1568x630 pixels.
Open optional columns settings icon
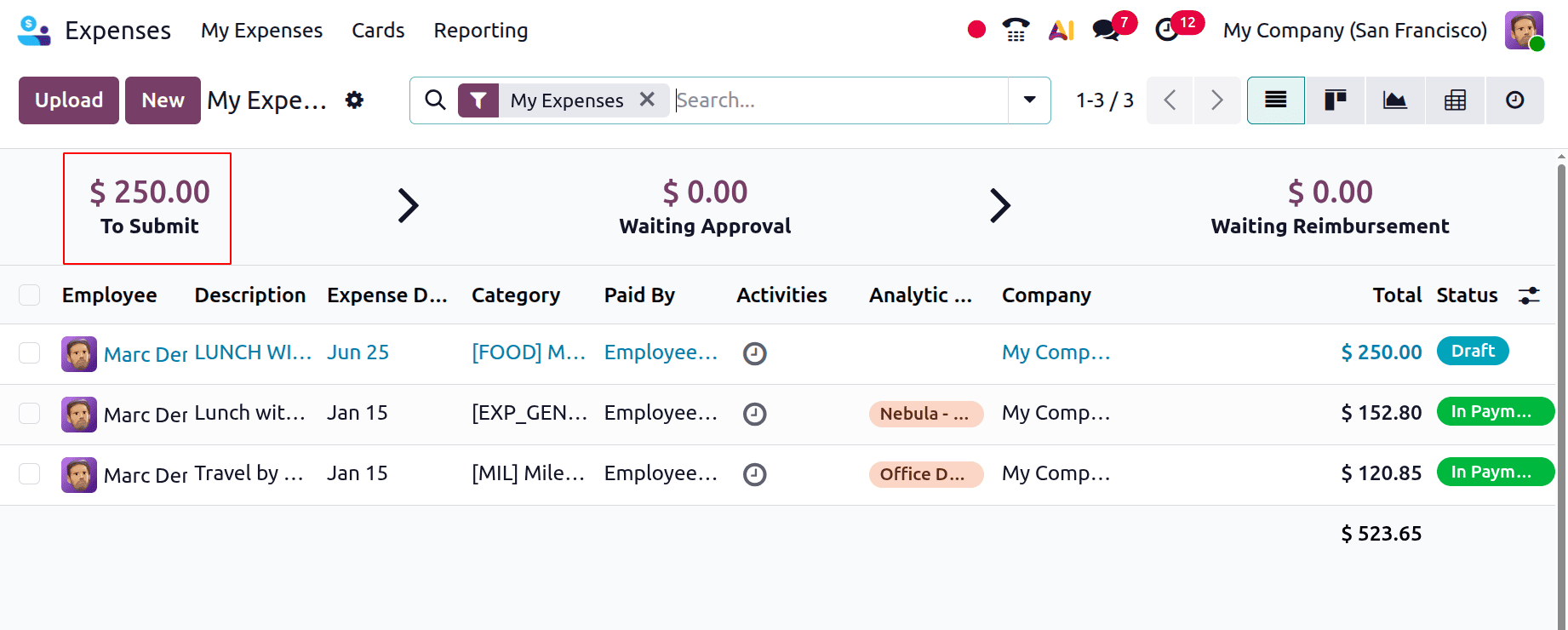[1529, 295]
